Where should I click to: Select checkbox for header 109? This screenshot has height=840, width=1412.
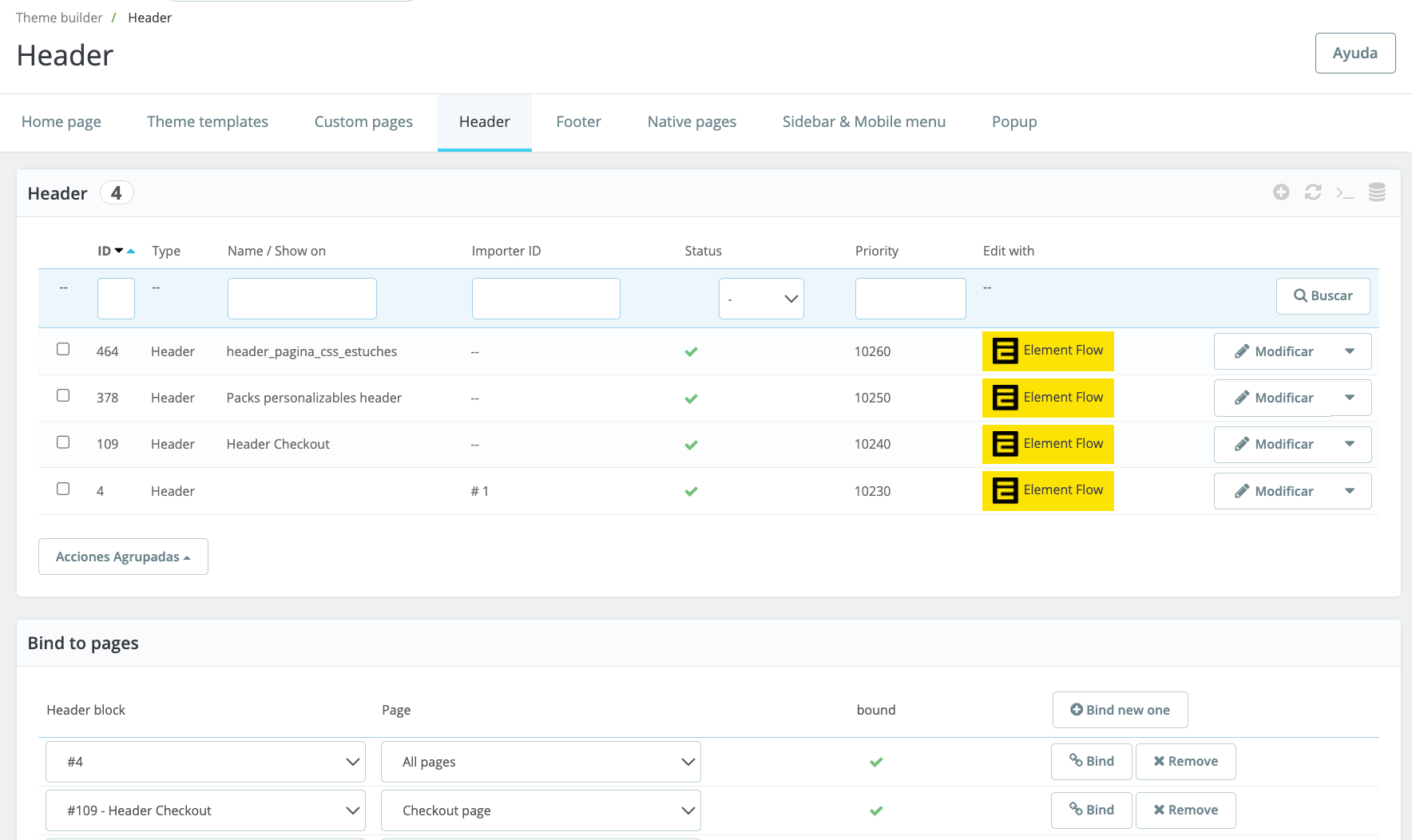click(x=63, y=442)
